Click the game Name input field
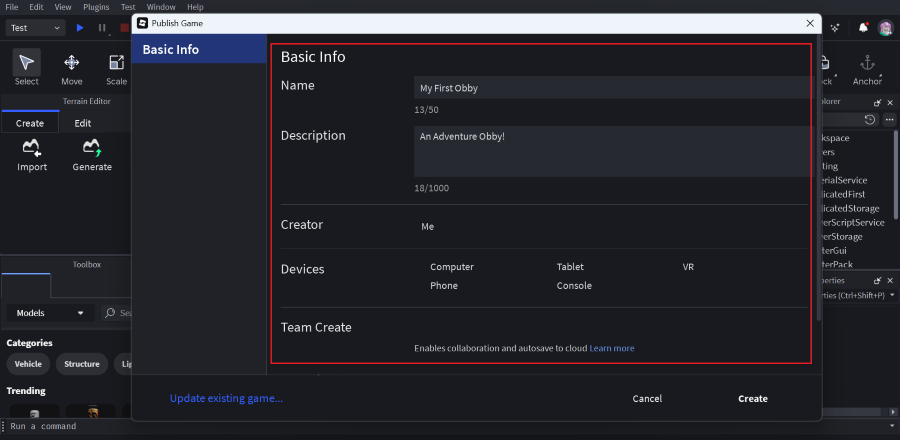 [x=610, y=88]
